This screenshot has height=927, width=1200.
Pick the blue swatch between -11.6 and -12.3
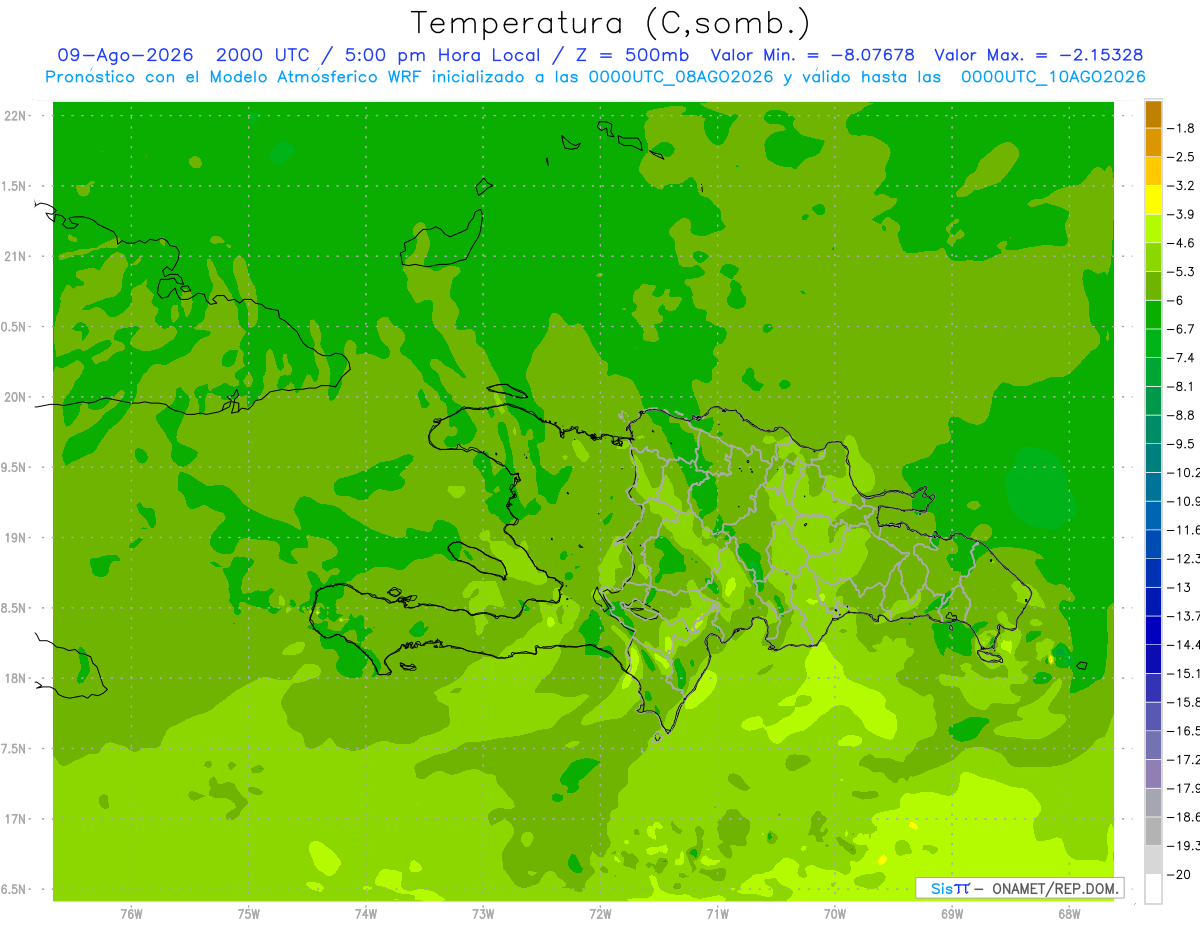pos(1153,544)
